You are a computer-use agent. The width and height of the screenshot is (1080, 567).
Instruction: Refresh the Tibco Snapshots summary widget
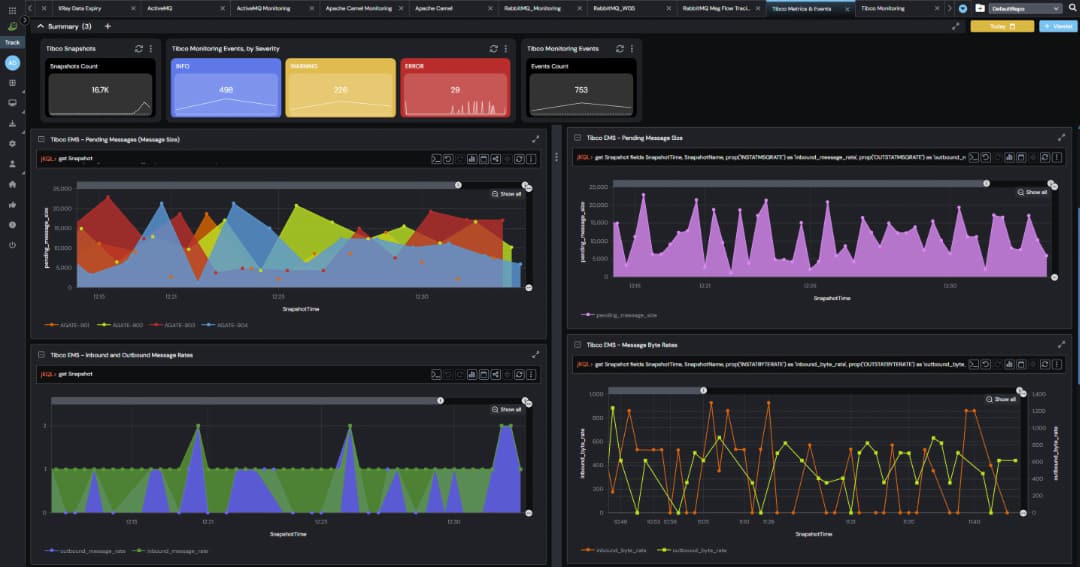(x=139, y=49)
